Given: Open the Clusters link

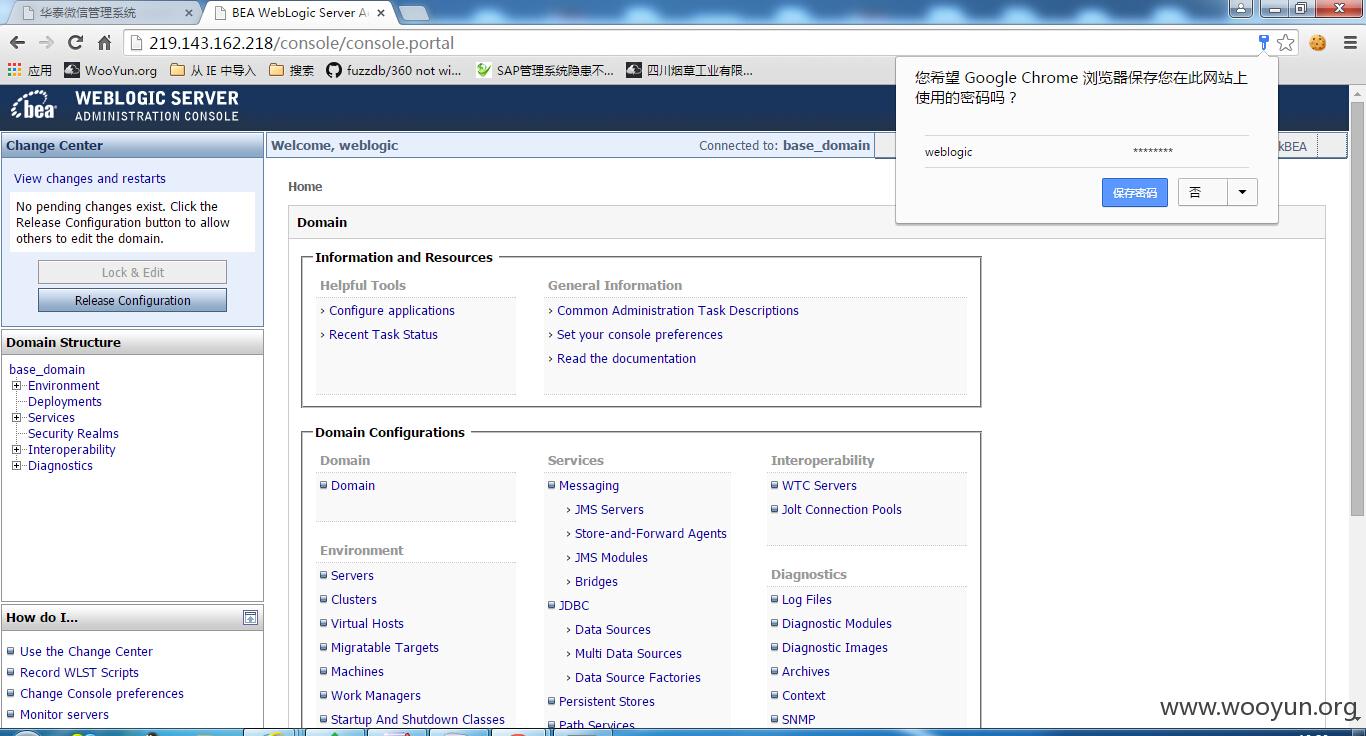Looking at the screenshot, I should click(x=354, y=599).
